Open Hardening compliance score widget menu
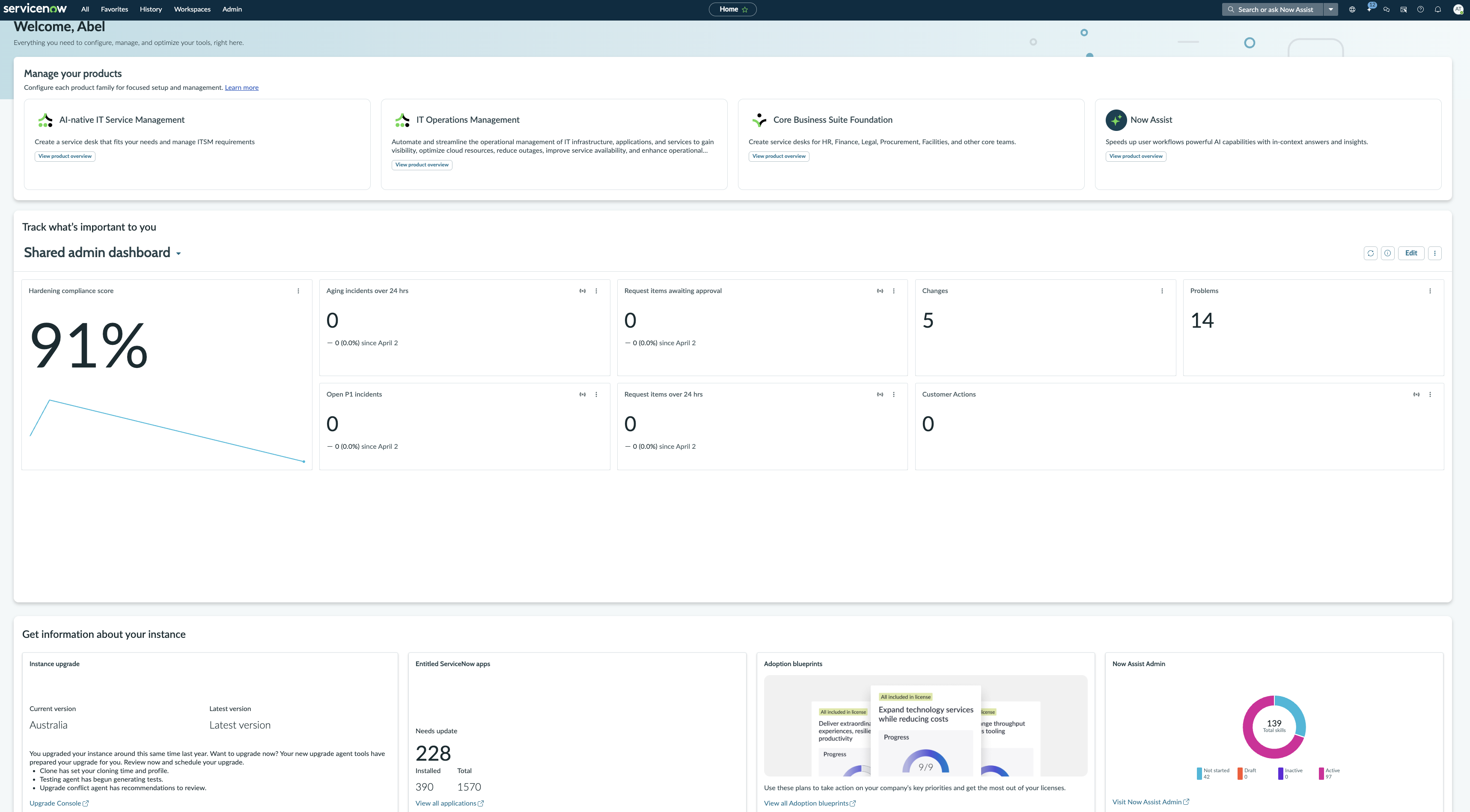 [298, 291]
